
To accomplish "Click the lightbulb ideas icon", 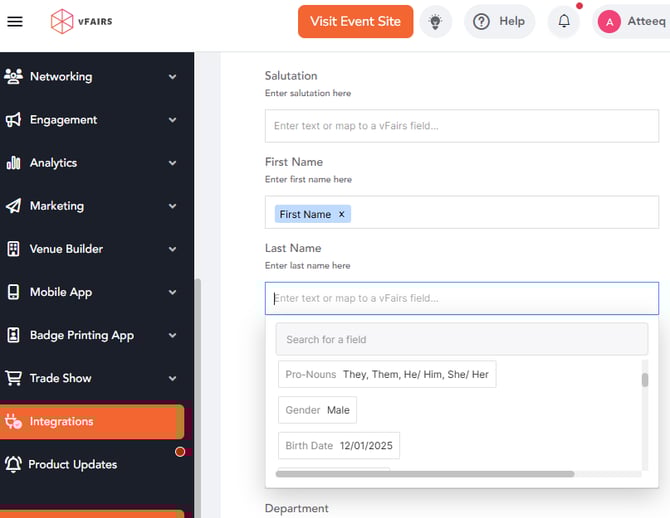I will pos(435,22).
